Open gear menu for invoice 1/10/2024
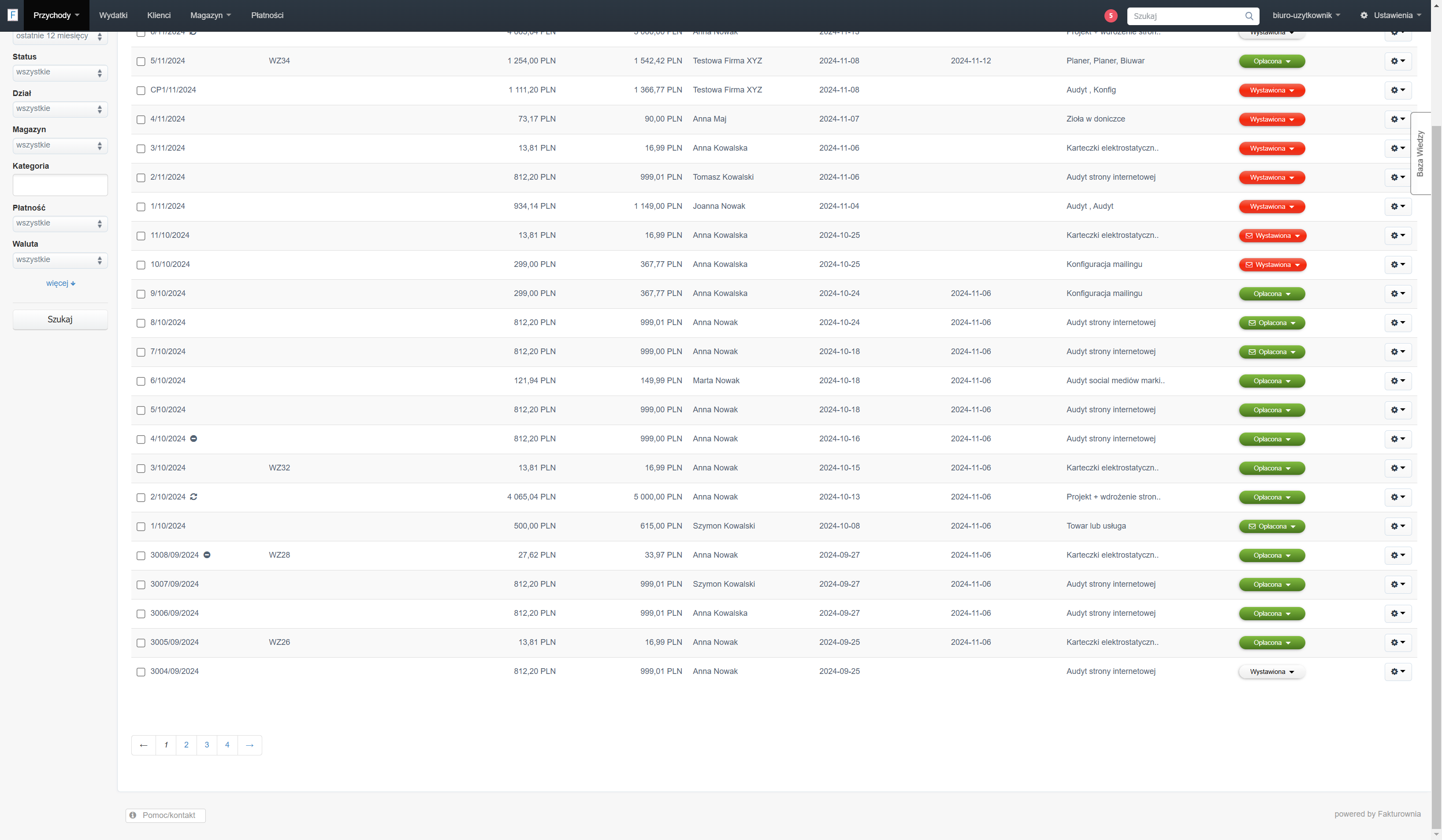Screen dimensions: 1442x840 click(x=1398, y=526)
